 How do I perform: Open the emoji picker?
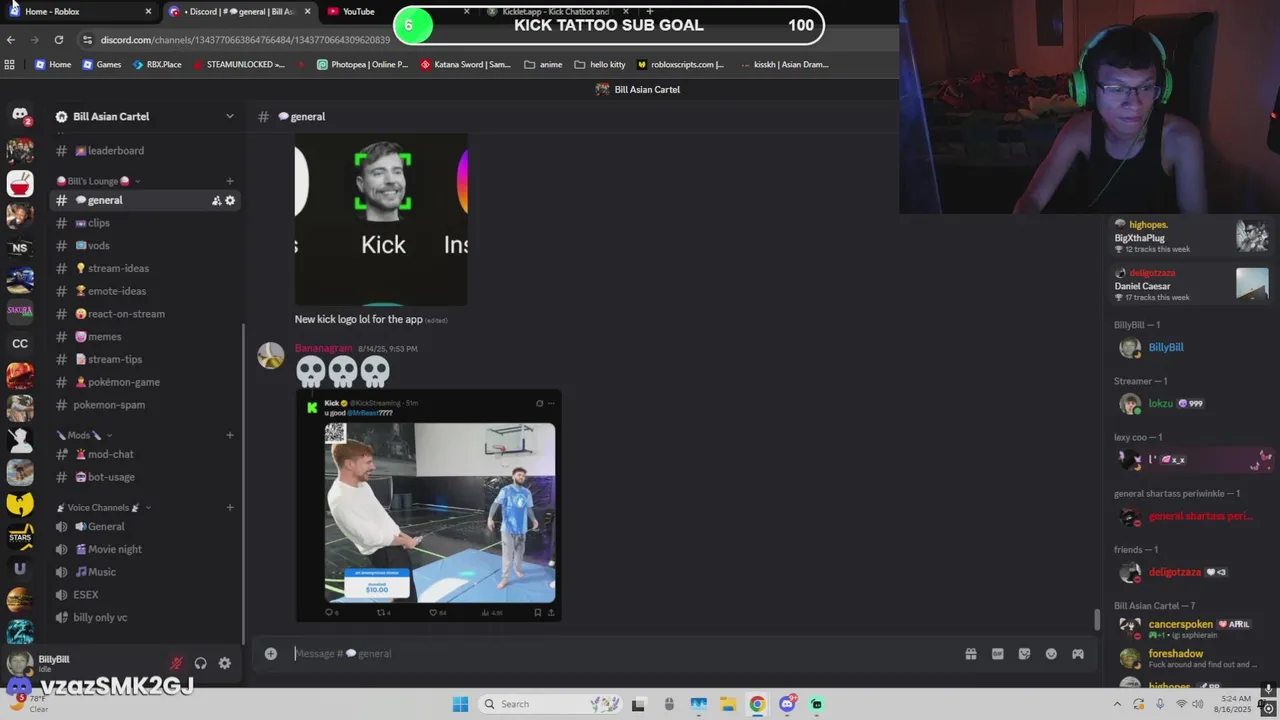click(1051, 654)
